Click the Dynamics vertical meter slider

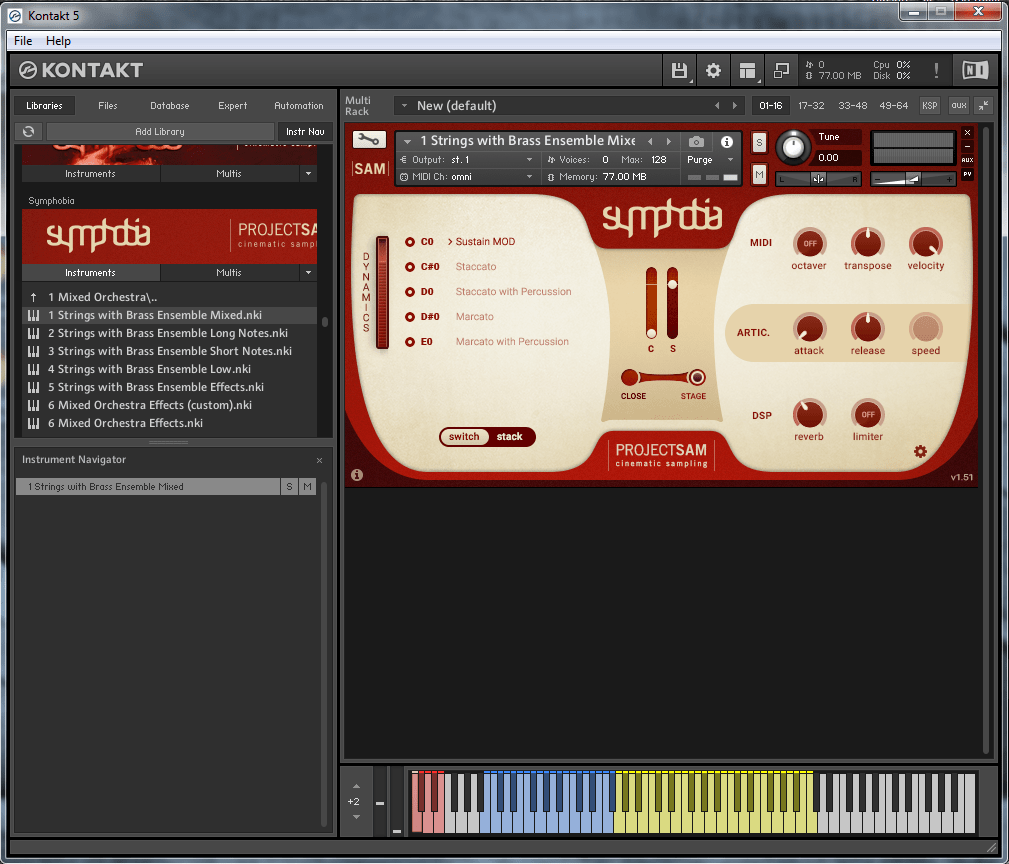coord(382,292)
